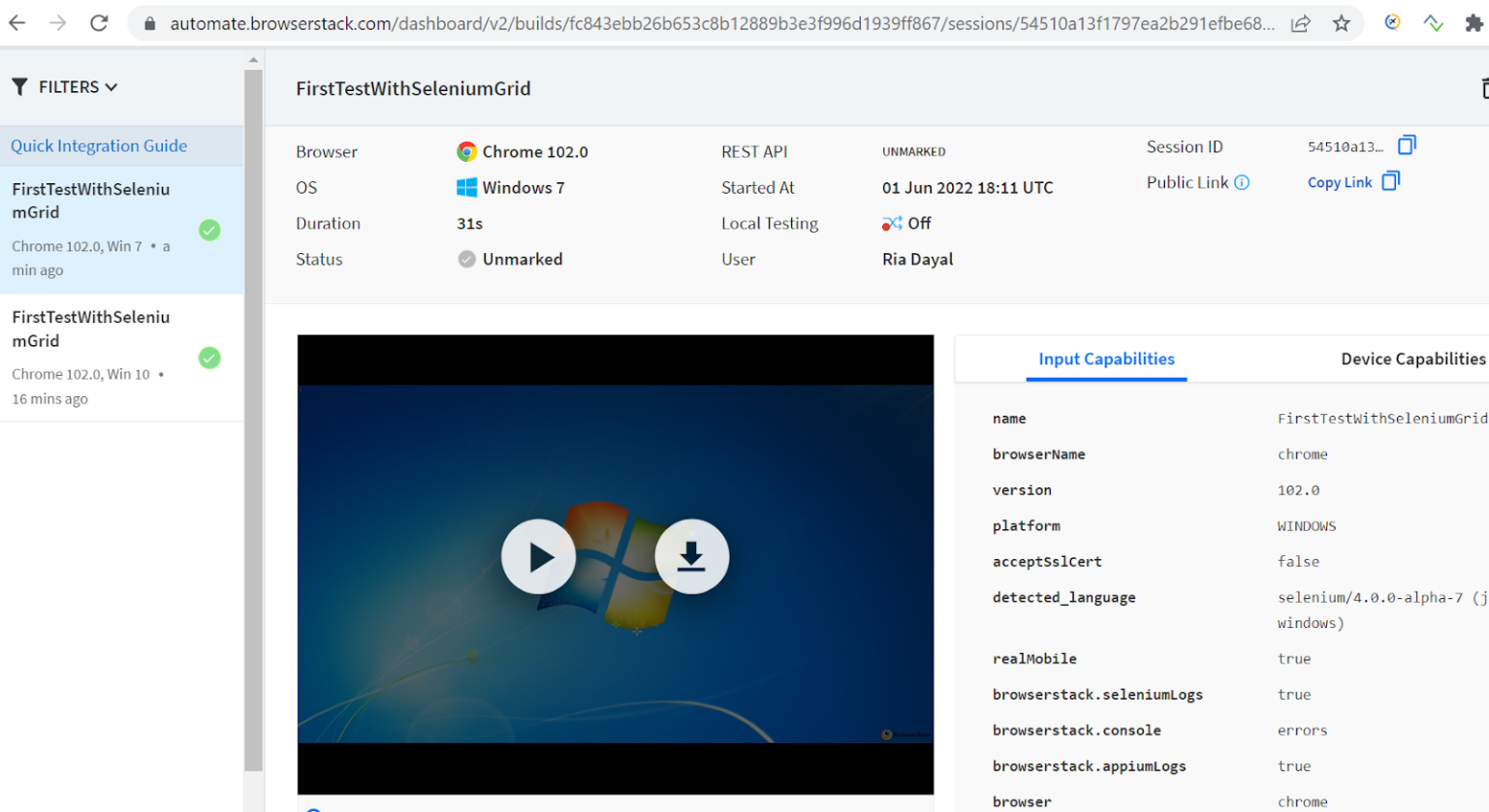Open the browser extensions puzzle icon

coord(1473,23)
